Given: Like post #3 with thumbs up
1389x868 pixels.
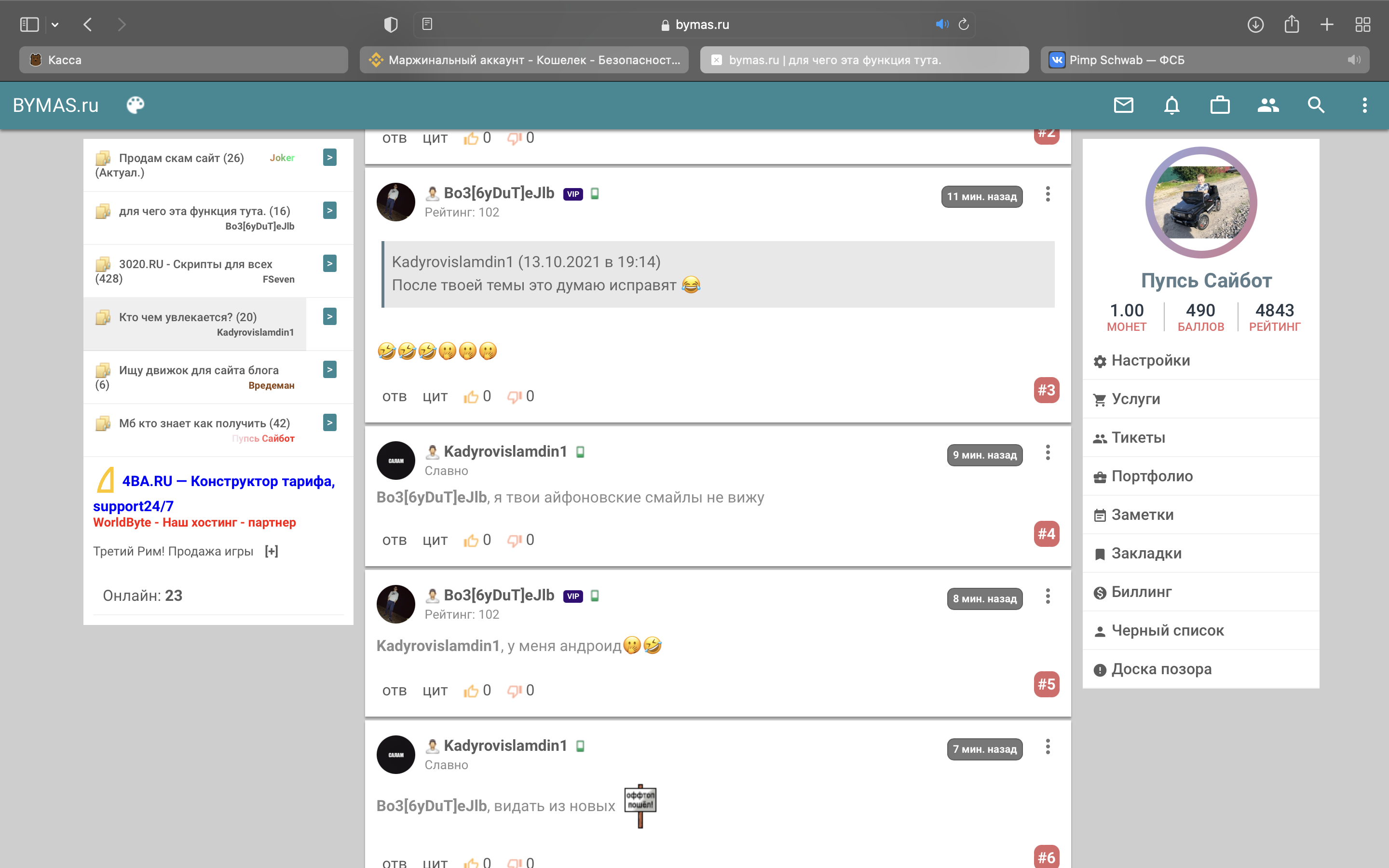Looking at the screenshot, I should (471, 397).
